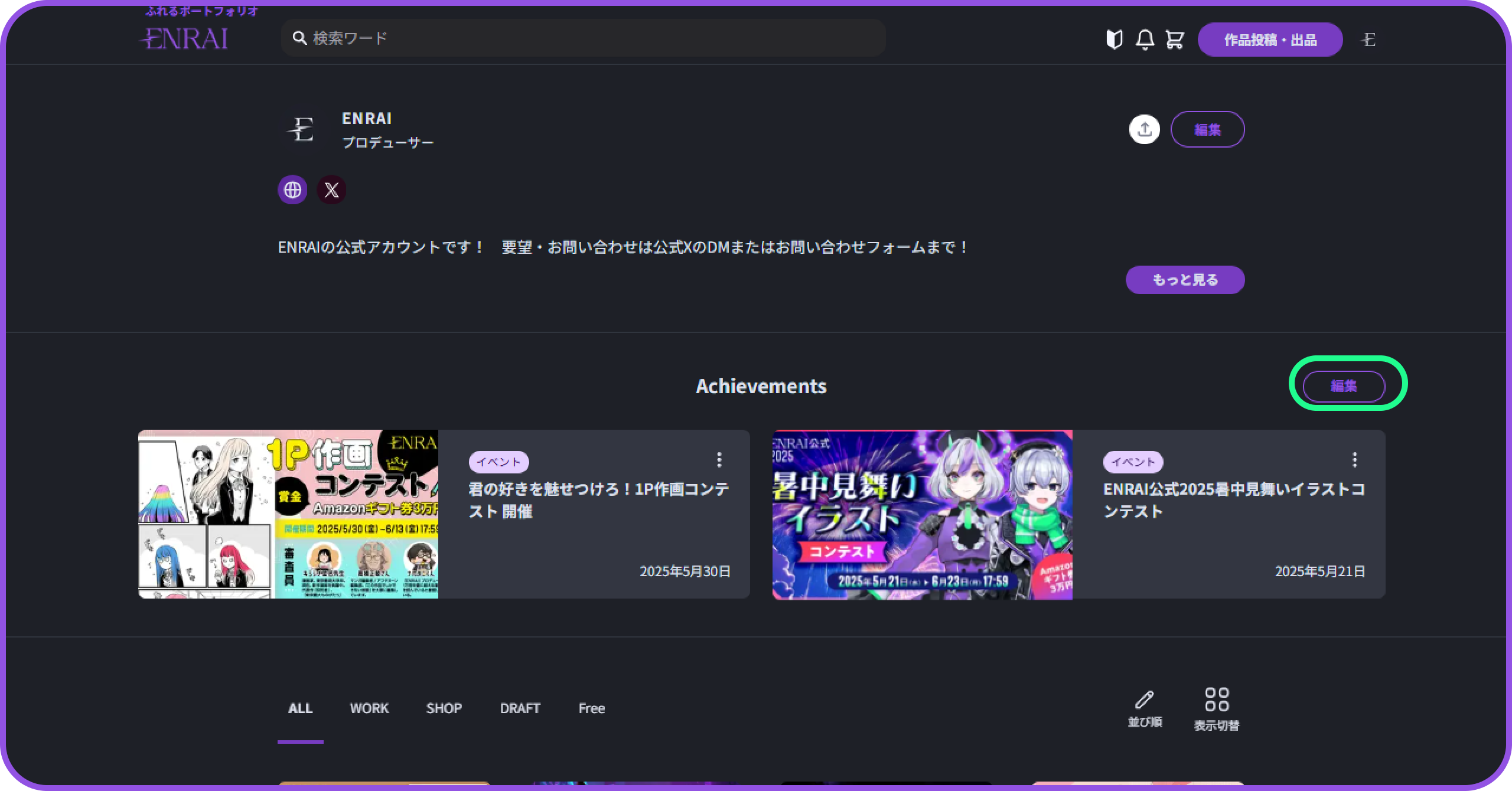Click the Achievements 編集 button
This screenshot has height=791, width=1512.
click(x=1344, y=386)
